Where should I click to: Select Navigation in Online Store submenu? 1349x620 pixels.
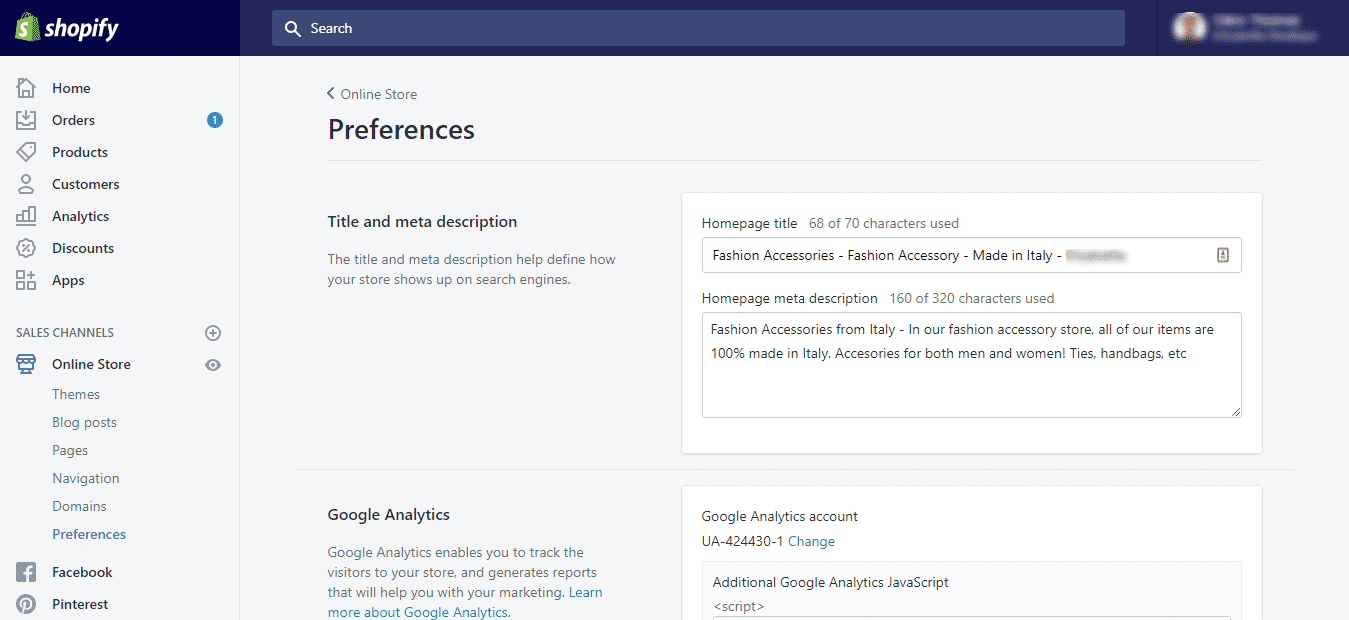coord(85,478)
